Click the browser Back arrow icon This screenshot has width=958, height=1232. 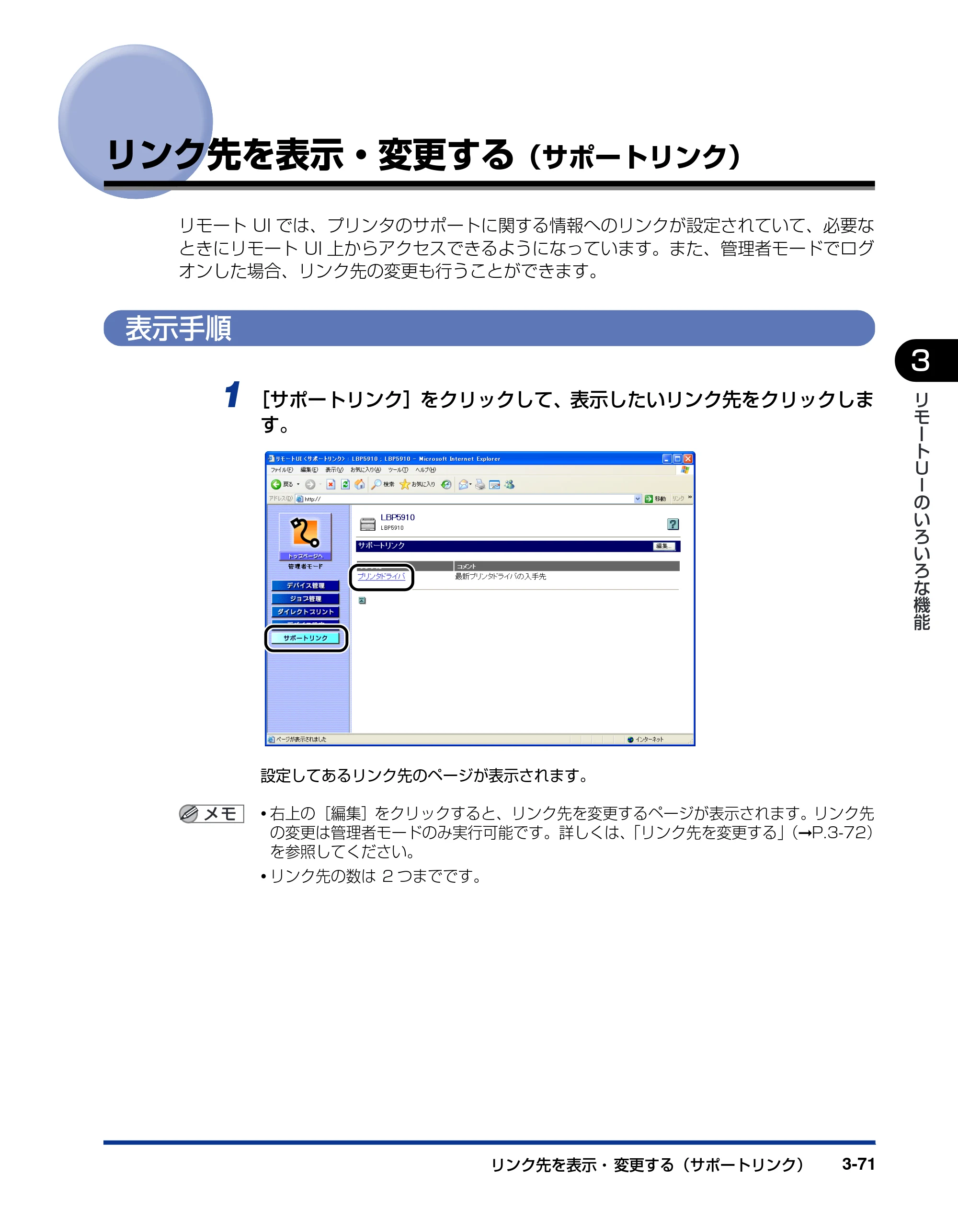click(x=276, y=485)
